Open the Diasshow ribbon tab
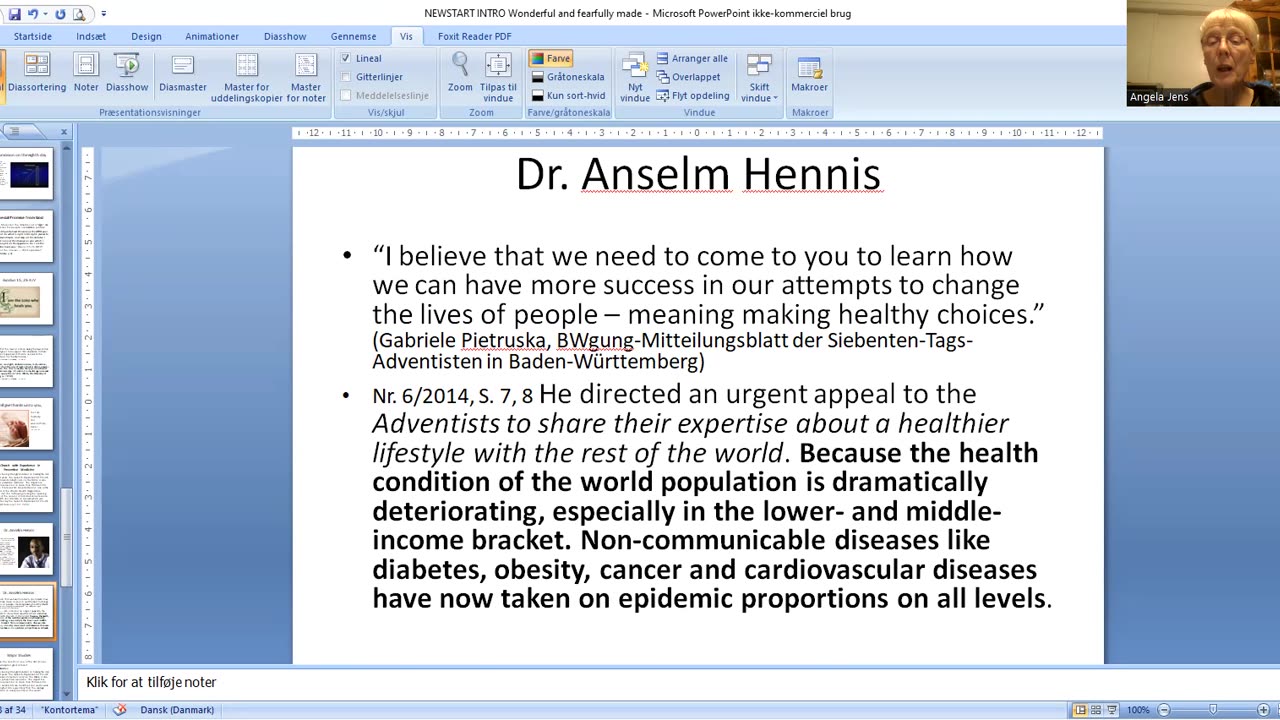This screenshot has width=1280, height=720. click(285, 36)
